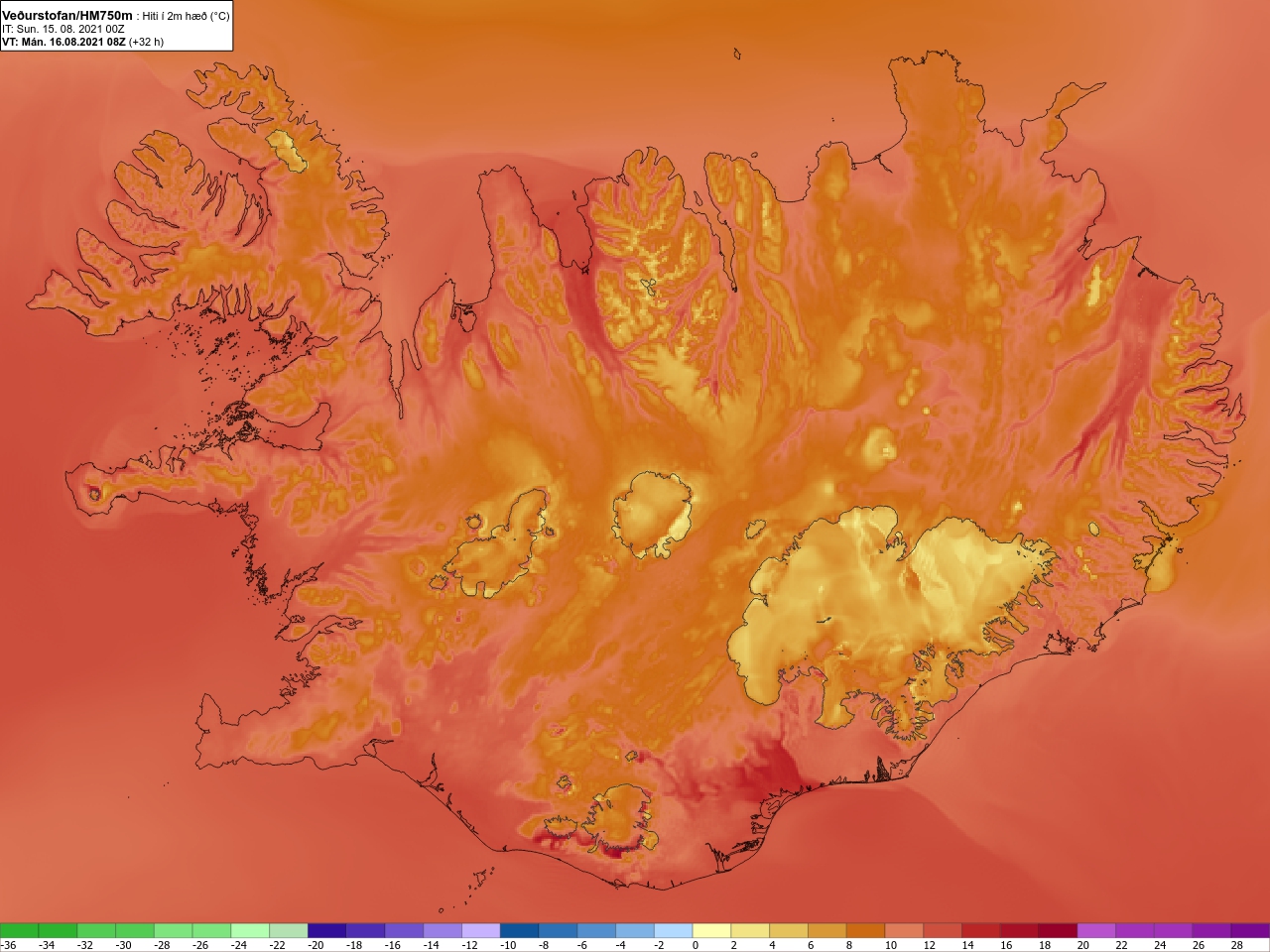Click the violet swatch between -16 and -14

[x=404, y=930]
